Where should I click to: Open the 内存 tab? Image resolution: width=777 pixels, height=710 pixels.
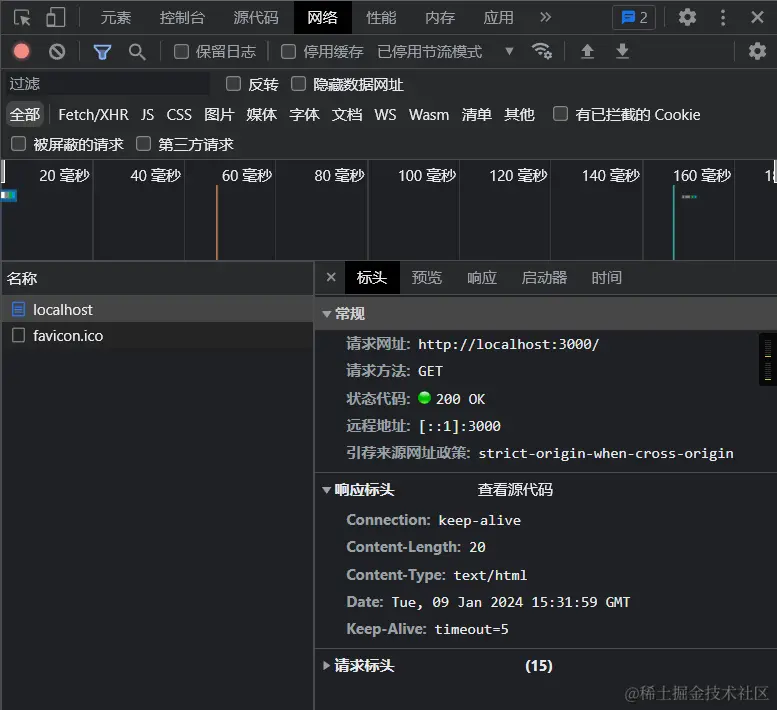click(440, 18)
